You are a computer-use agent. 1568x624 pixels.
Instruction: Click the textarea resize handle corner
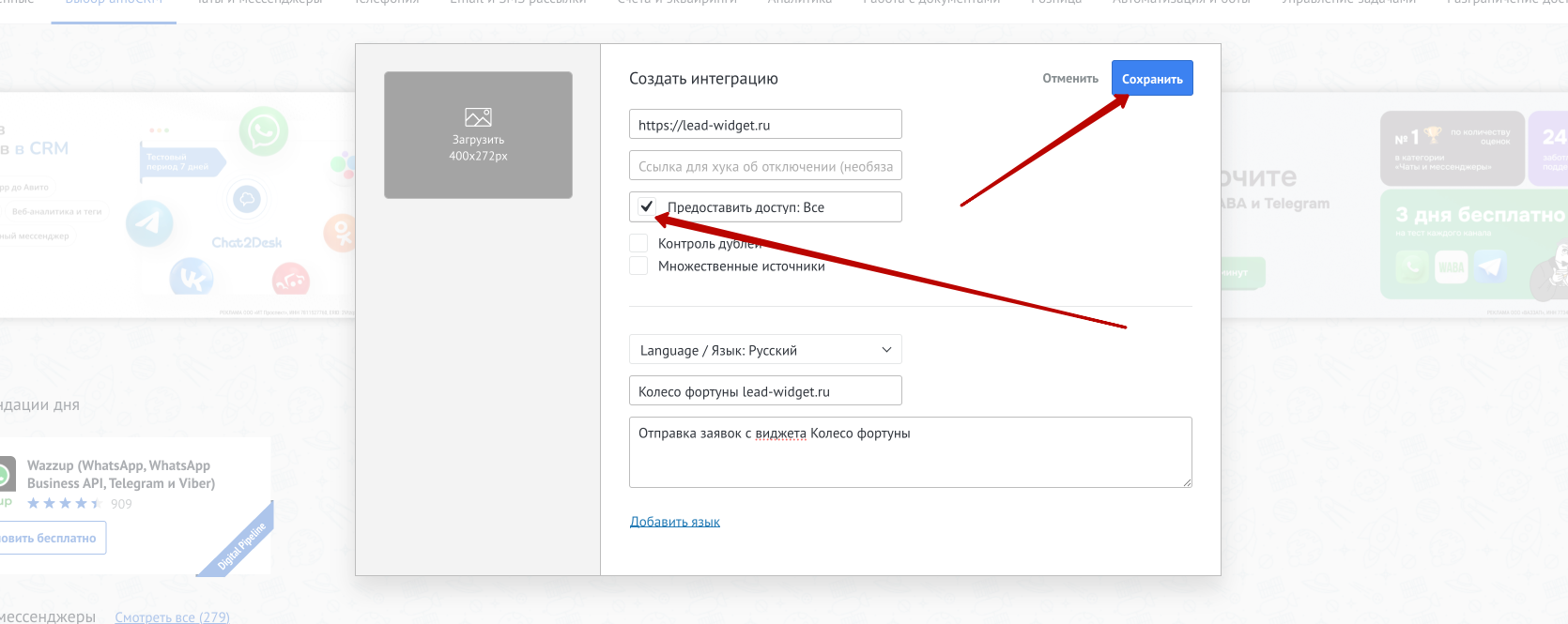click(1187, 482)
